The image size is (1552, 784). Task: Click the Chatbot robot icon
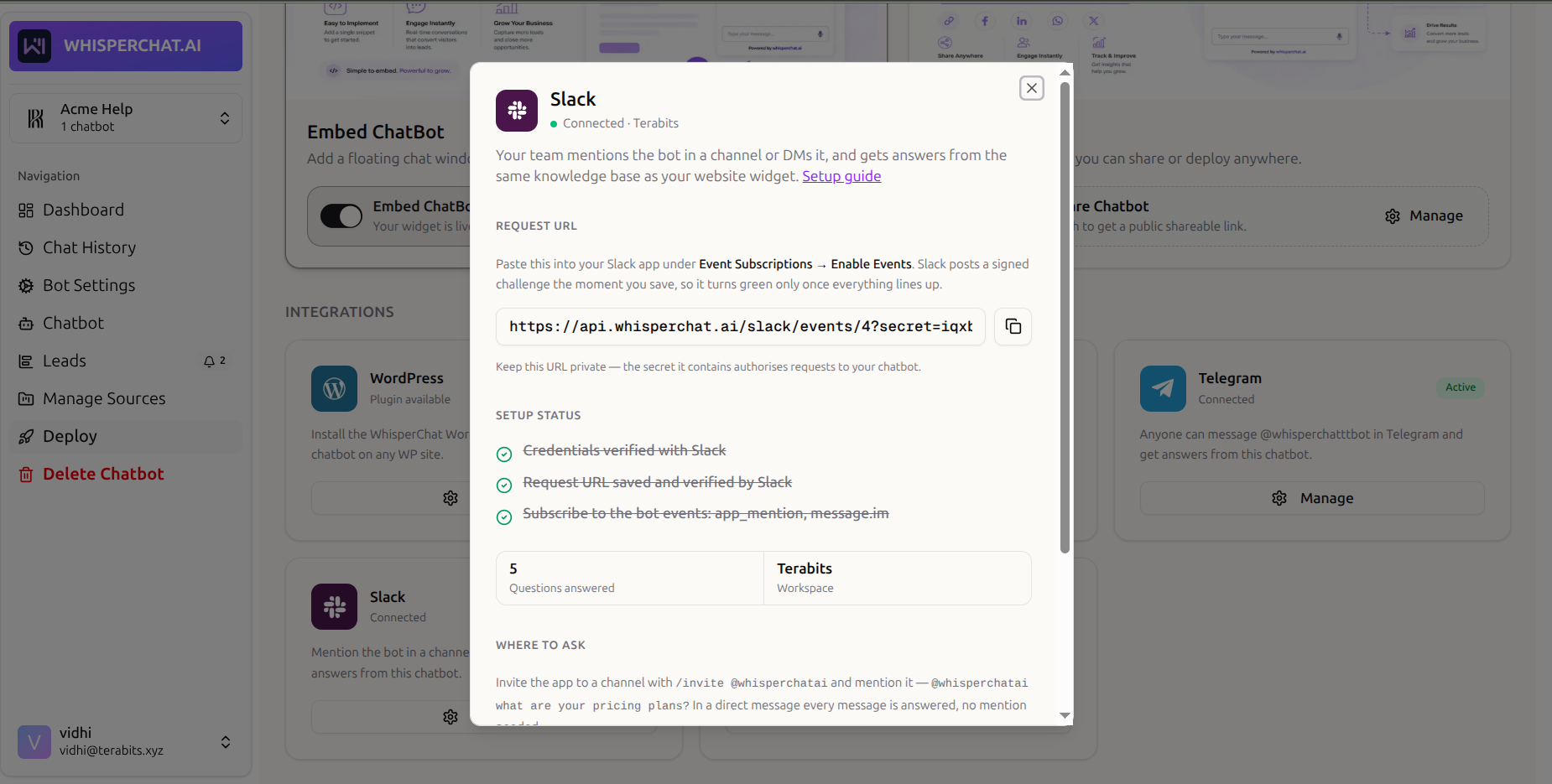pos(26,324)
